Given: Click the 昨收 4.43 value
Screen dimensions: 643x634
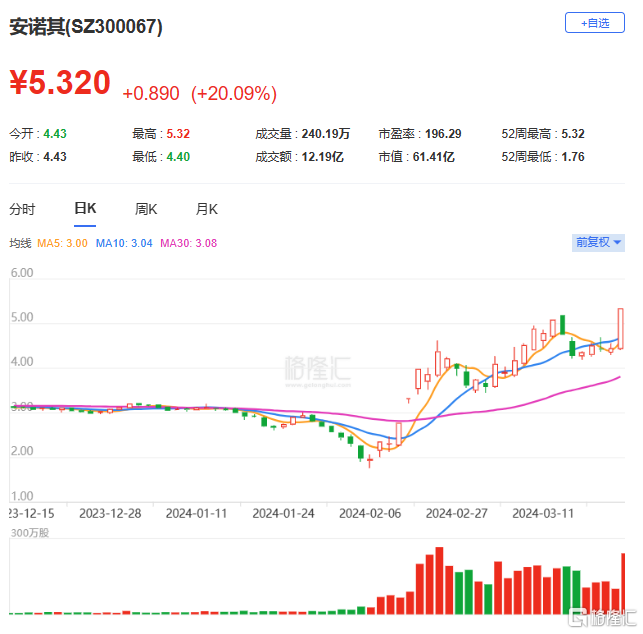Looking at the screenshot, I should [55, 157].
